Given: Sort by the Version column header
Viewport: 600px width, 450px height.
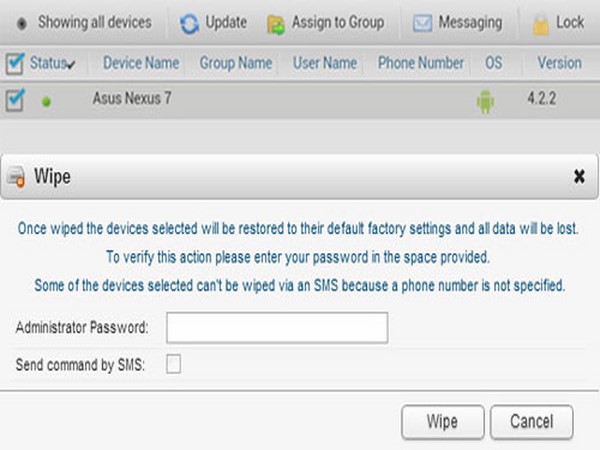Looking at the screenshot, I should (559, 63).
